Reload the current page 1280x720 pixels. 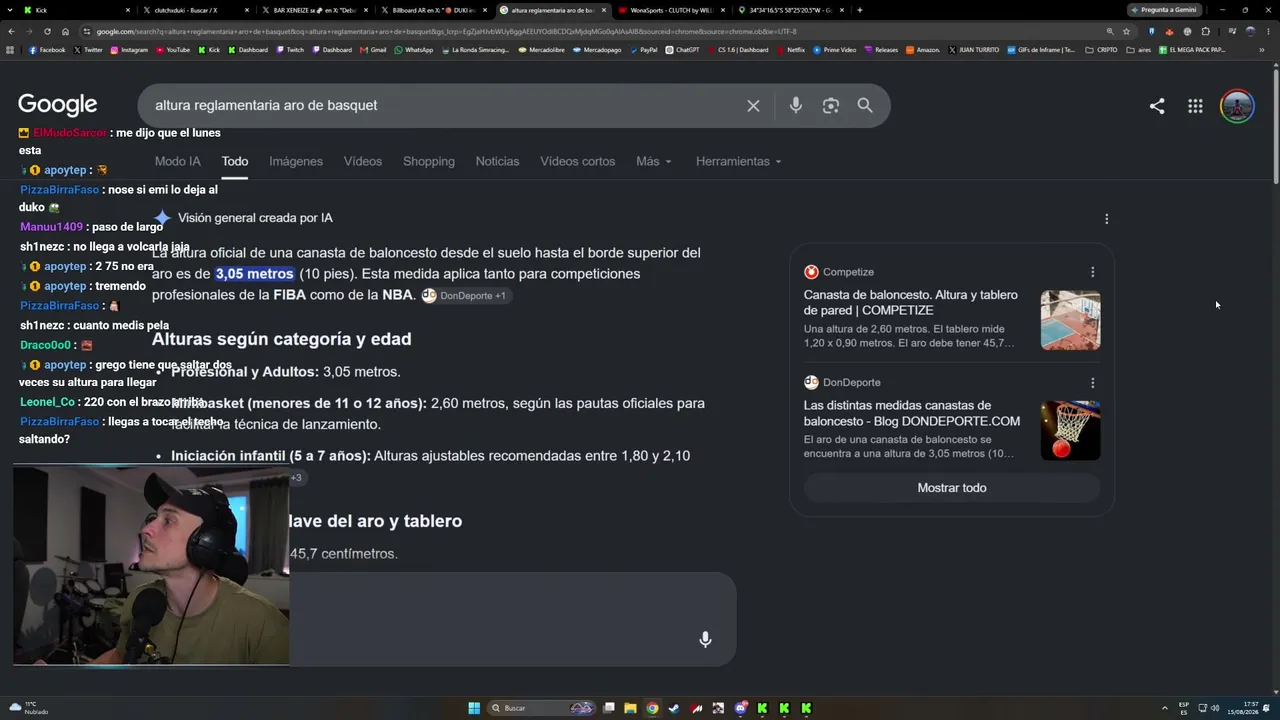pyautogui.click(x=46, y=31)
